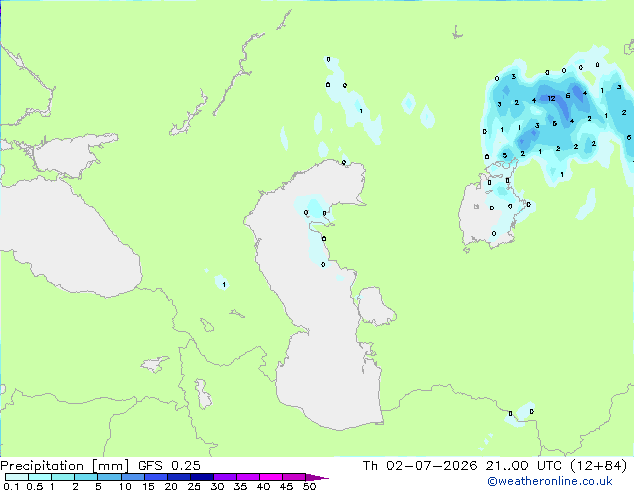Image resolution: width=634 pixels, height=490 pixels.
Task: Pick the 15–20 mm legend color swatch
Action: pyautogui.click(x=156, y=477)
